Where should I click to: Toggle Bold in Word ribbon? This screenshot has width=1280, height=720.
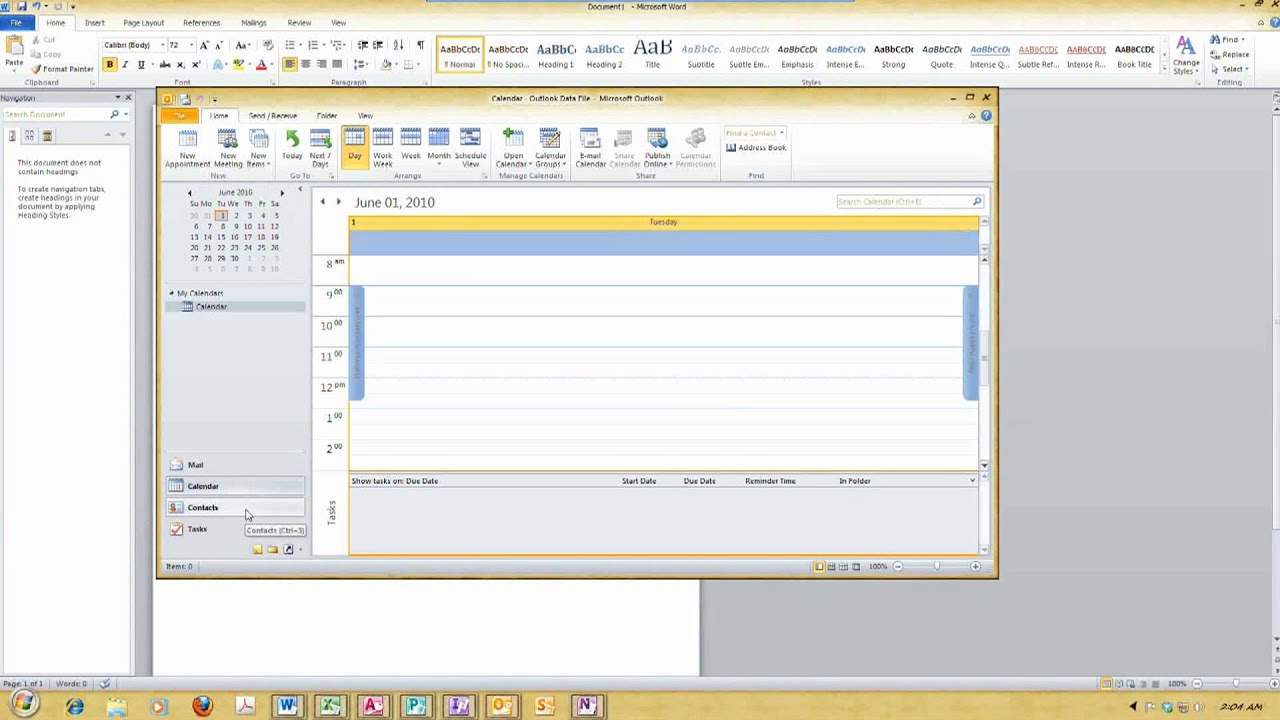coord(110,65)
